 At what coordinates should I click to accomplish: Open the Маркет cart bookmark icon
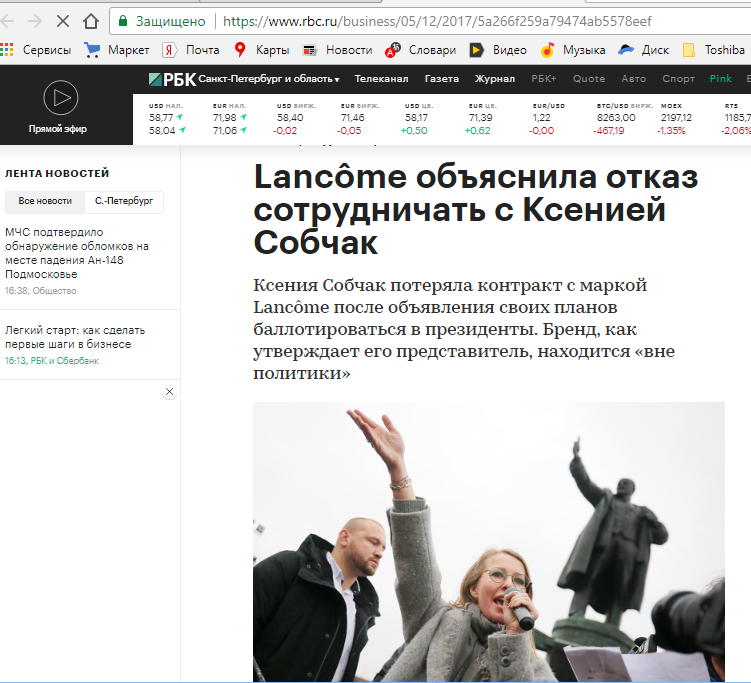click(92, 50)
